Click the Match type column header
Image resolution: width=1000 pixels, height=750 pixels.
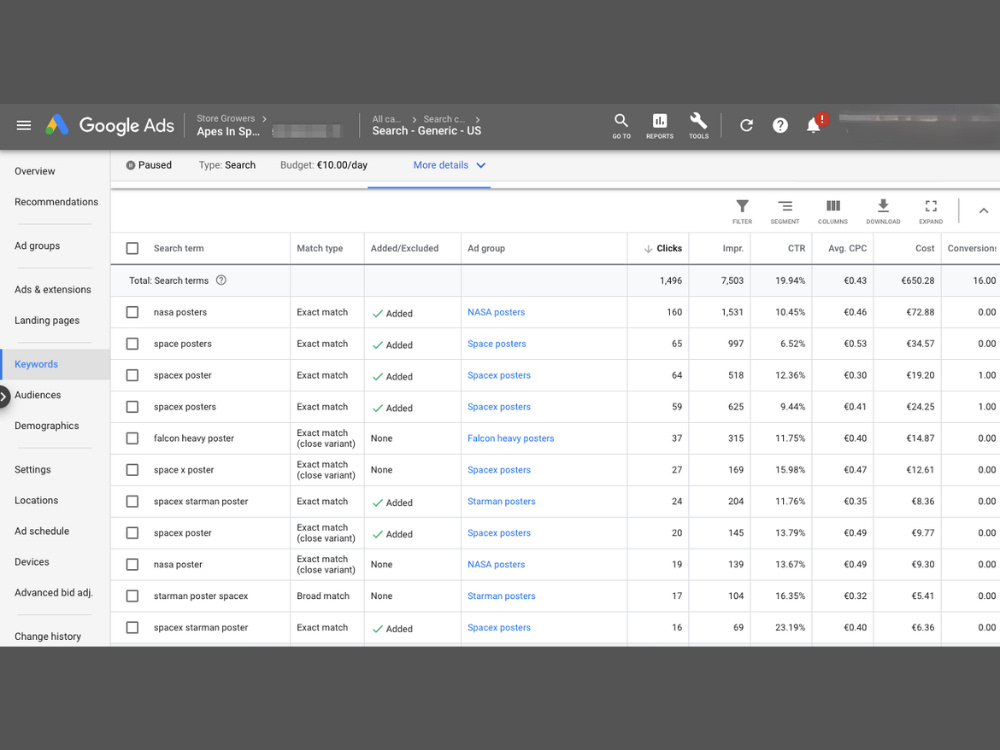coord(320,248)
